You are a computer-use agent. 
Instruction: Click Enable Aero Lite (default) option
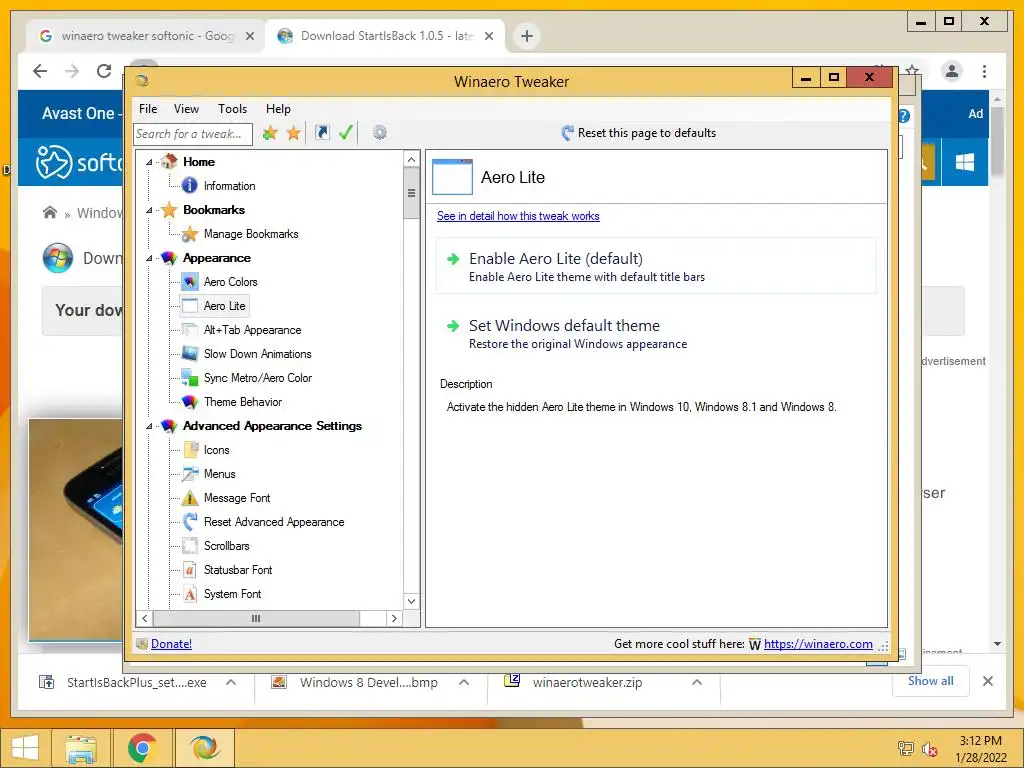click(656, 266)
